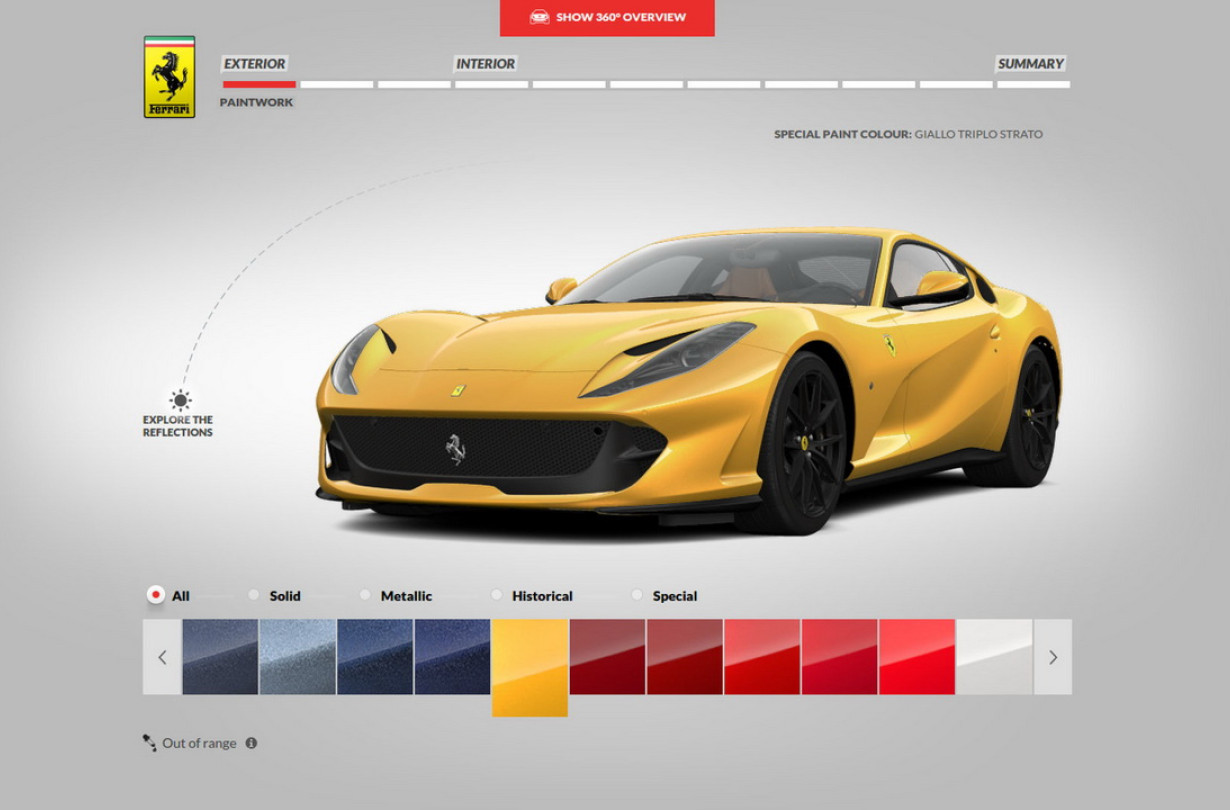Show 360° overview of the car

click(608, 17)
